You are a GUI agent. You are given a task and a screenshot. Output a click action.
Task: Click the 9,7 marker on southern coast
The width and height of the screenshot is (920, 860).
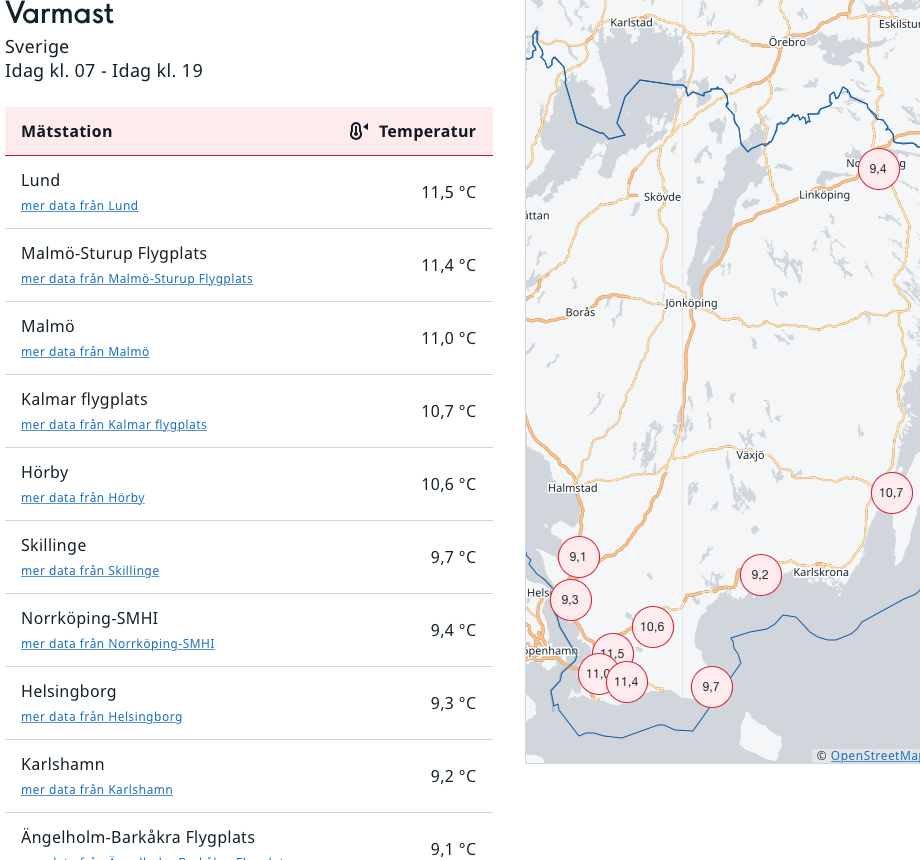click(x=711, y=686)
